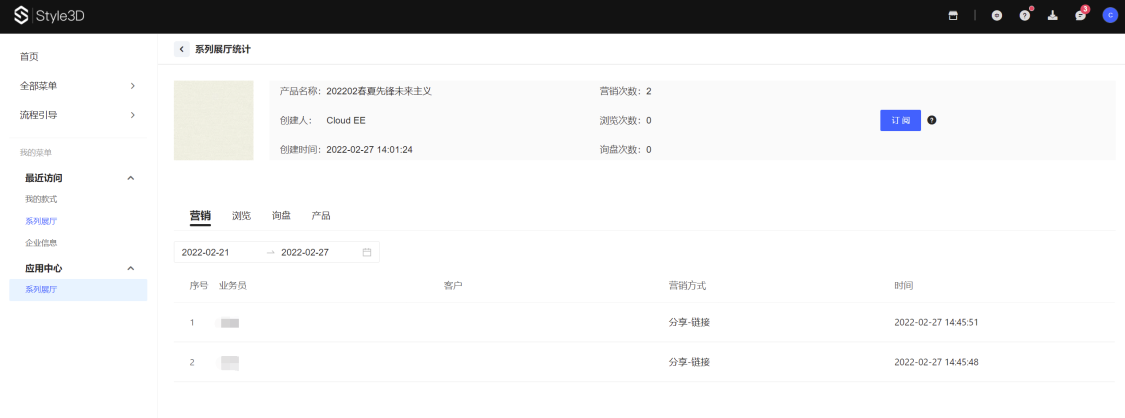Click the calendar icon in date range

coord(367,252)
